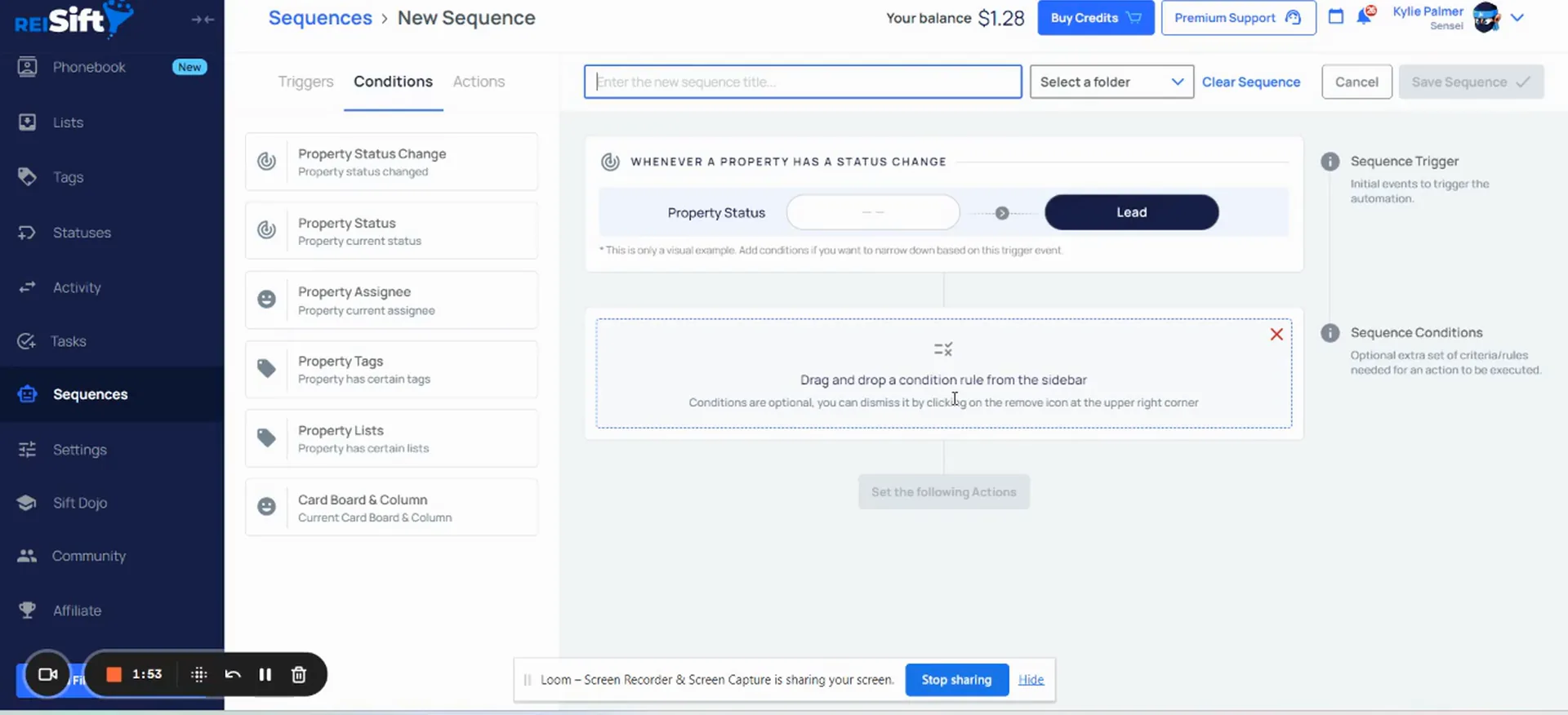Click the Clear Sequence link

point(1250,82)
